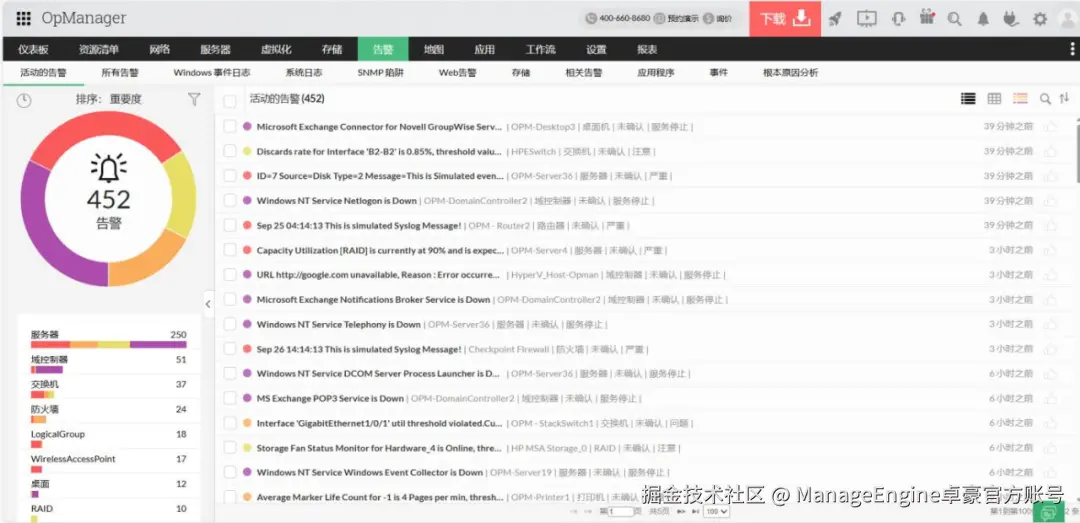Viewport: 1080px width, 523px height.
Task: Open the 网络 network menu
Action: (160, 50)
